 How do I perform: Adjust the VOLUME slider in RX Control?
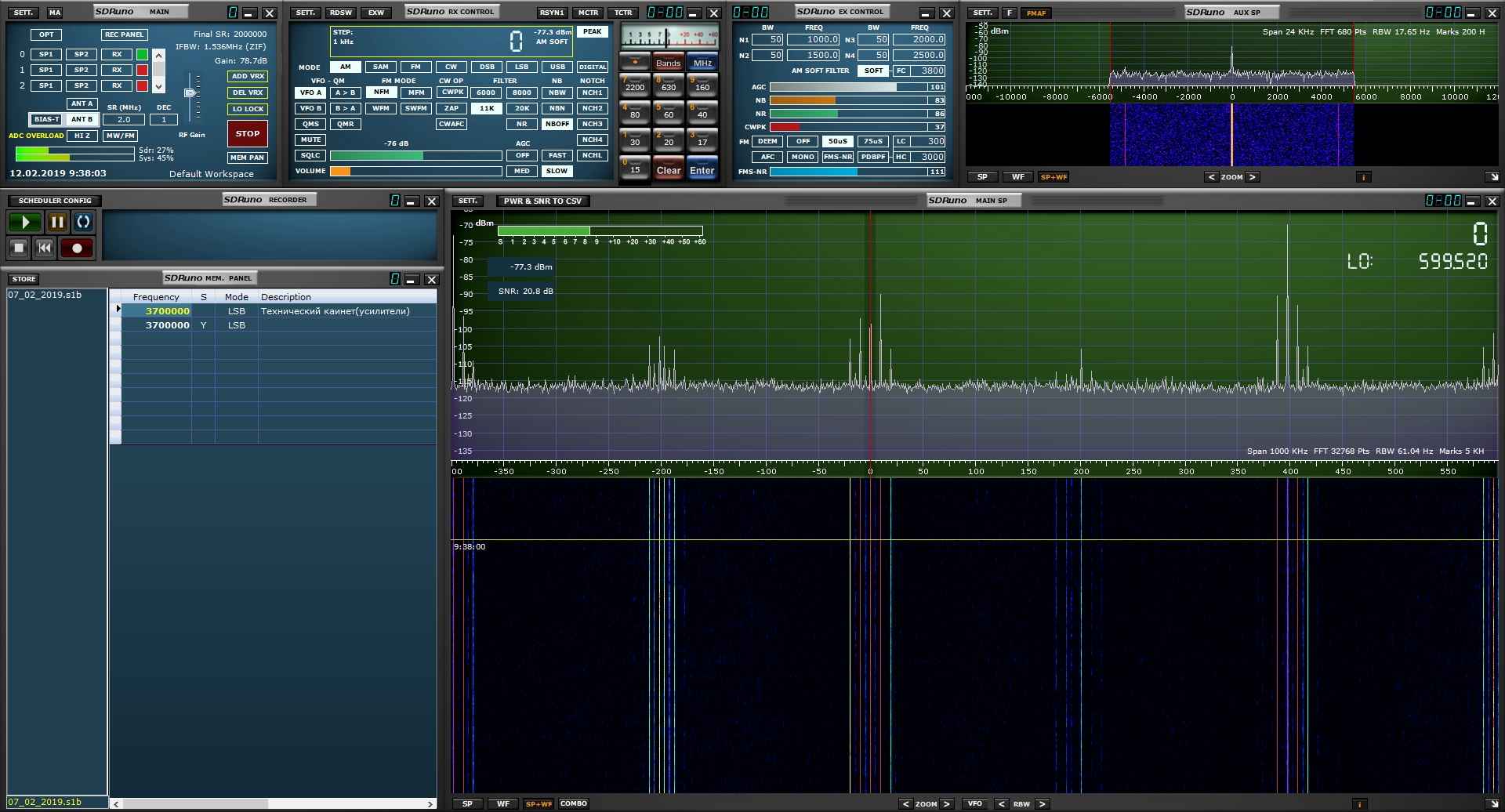415,171
